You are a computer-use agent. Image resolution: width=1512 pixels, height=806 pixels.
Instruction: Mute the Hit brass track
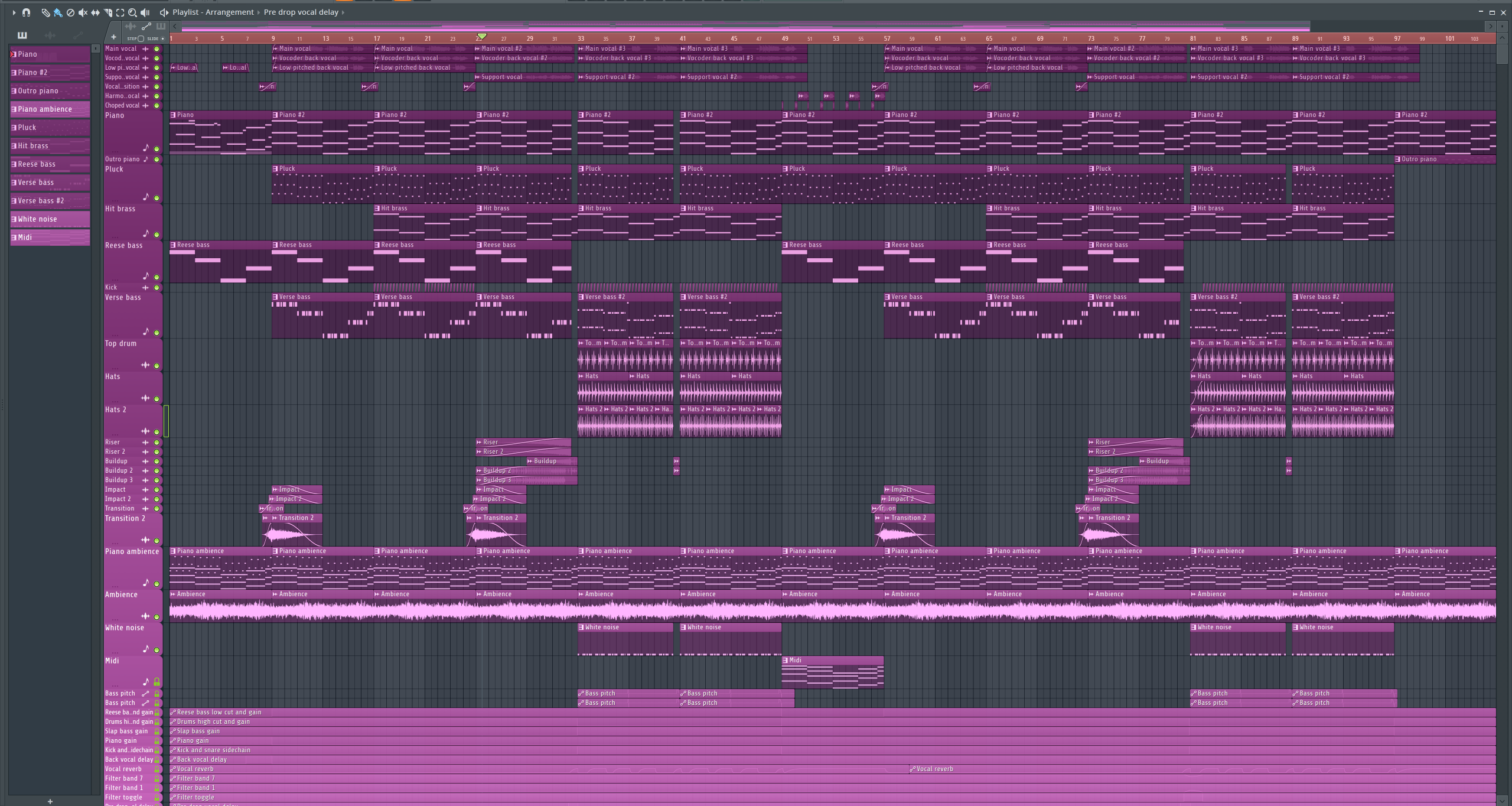pos(157,235)
